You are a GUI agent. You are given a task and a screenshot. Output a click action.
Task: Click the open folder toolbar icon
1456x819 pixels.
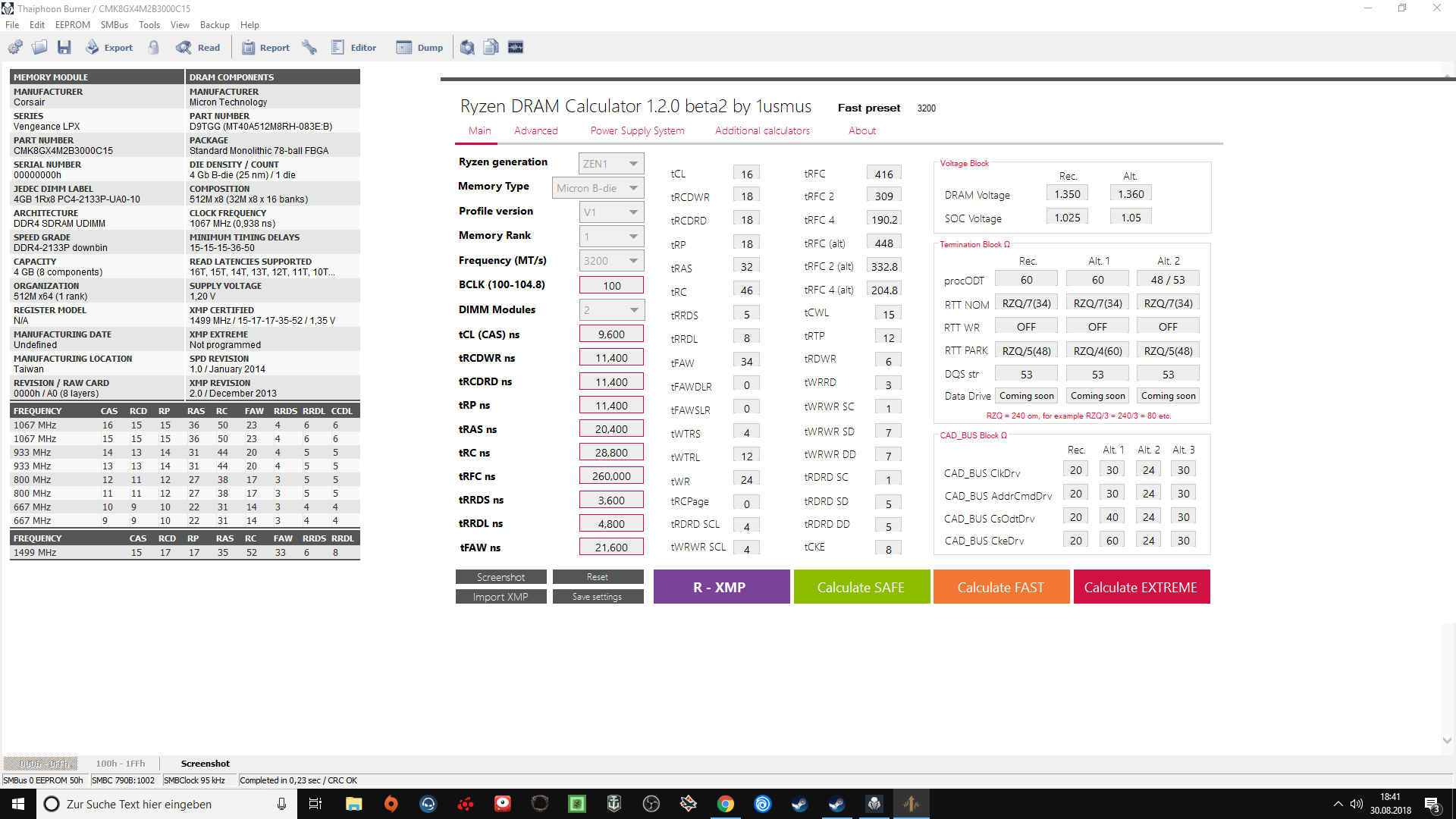pyautogui.click(x=39, y=47)
